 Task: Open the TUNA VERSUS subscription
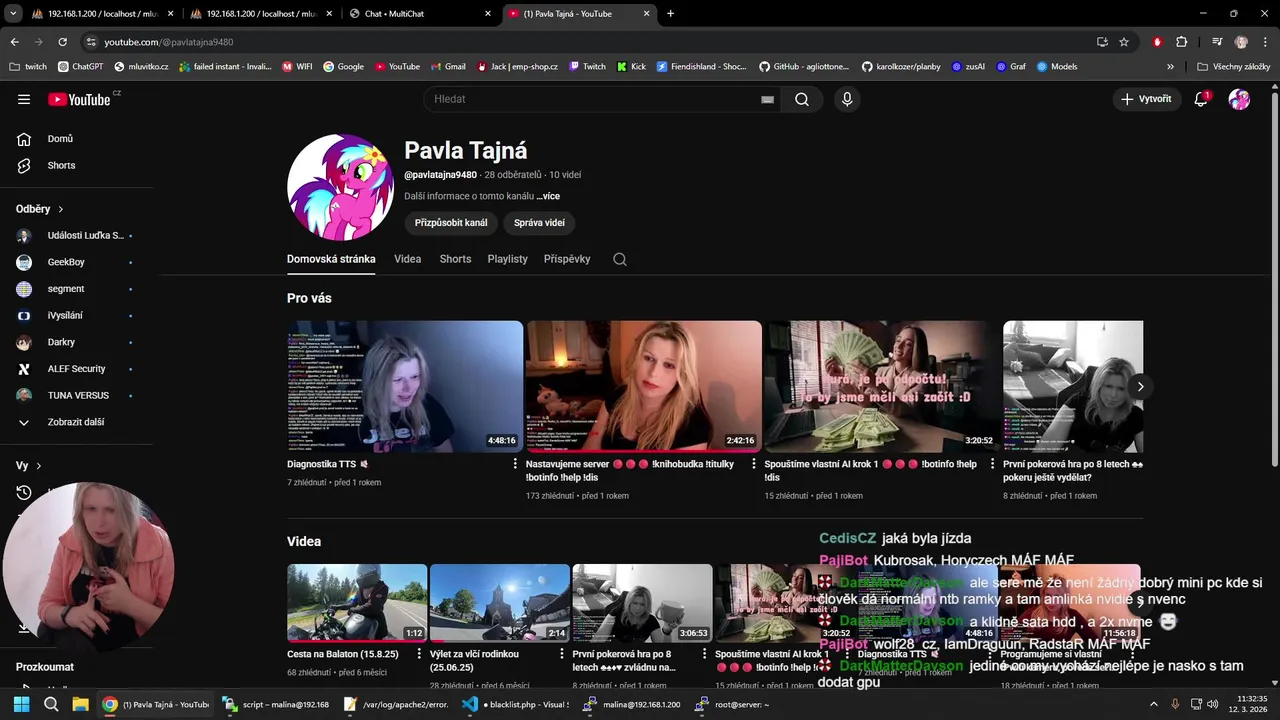coord(78,395)
